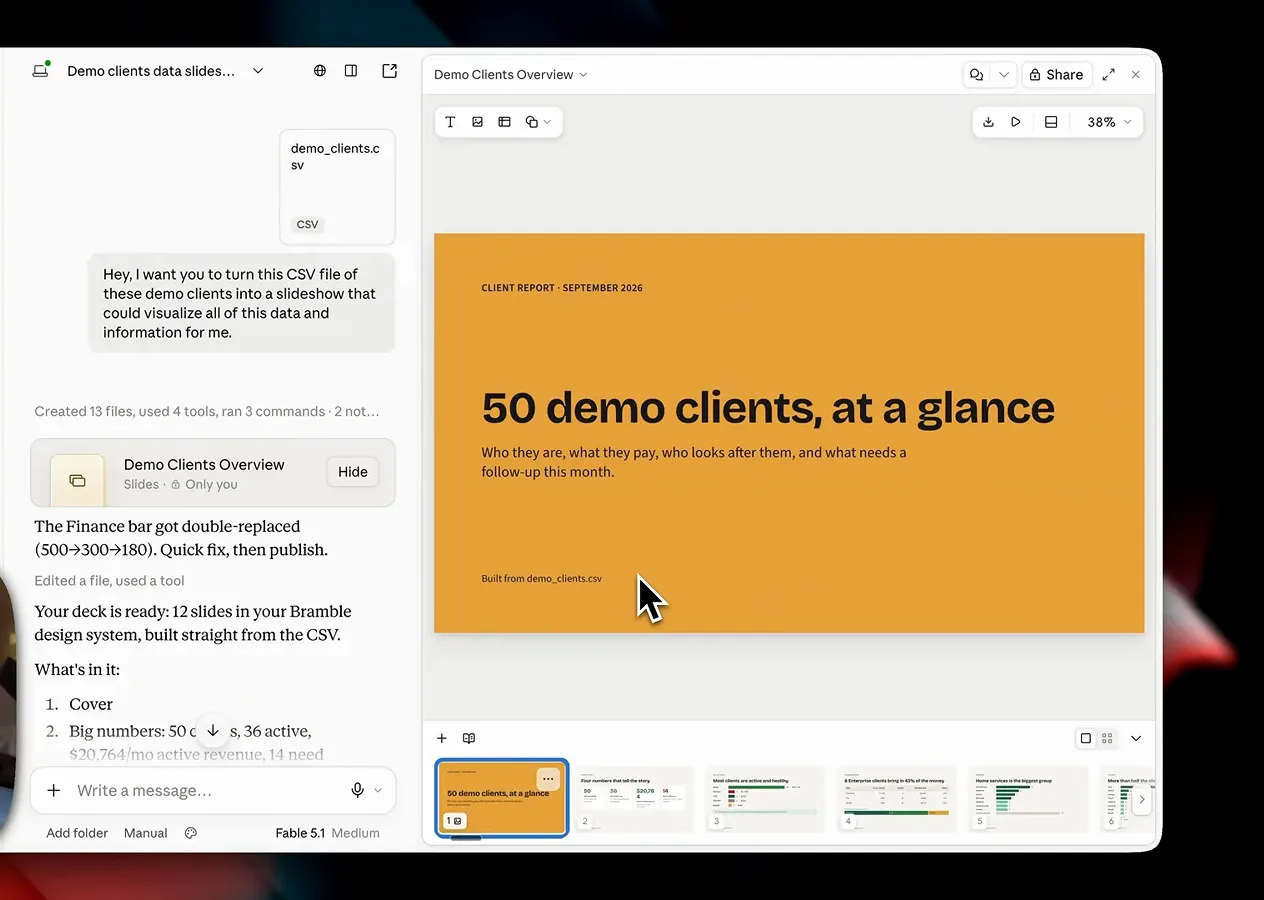Expand the Edited a file, used a tool step
The height and width of the screenshot is (900, 1264).
tap(109, 580)
